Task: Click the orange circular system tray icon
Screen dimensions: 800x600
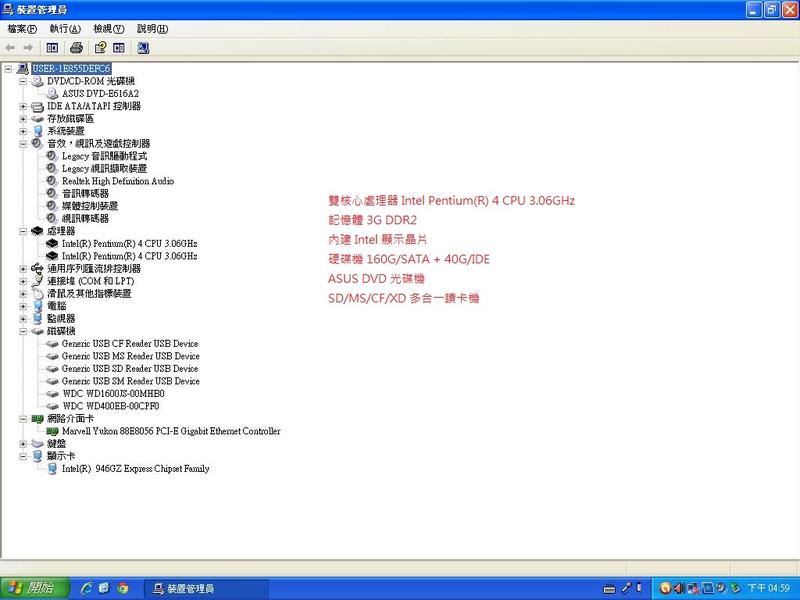Action: [x=665, y=588]
